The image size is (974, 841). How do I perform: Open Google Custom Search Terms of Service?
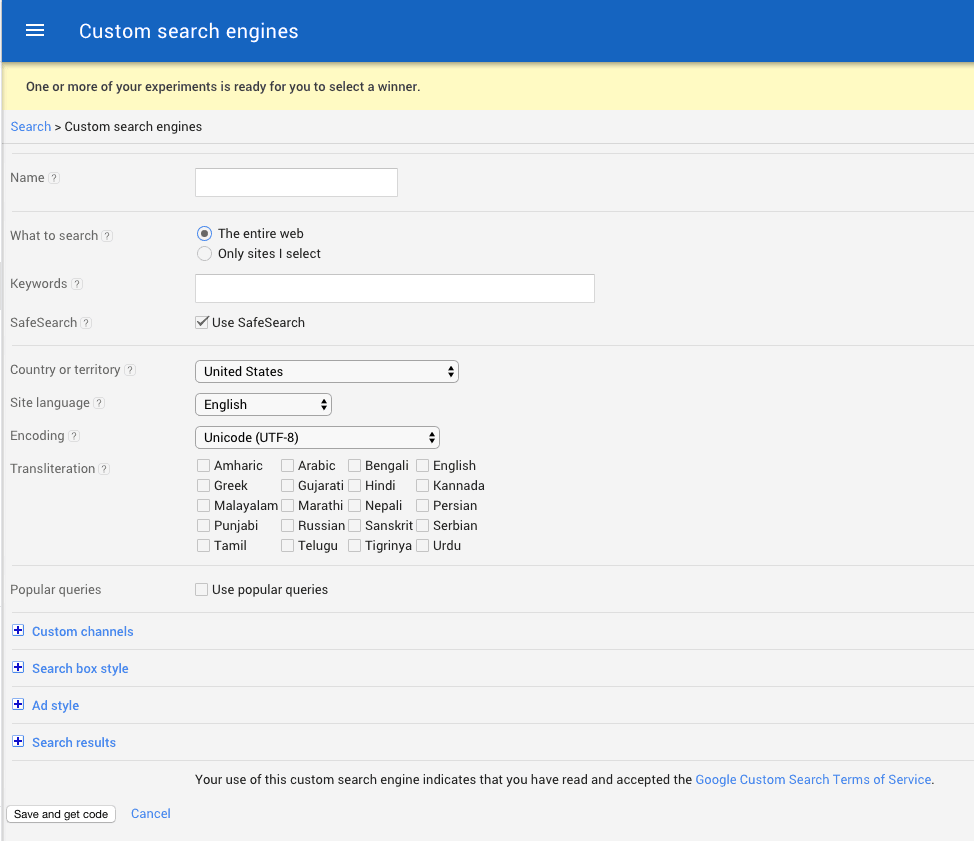(x=813, y=780)
